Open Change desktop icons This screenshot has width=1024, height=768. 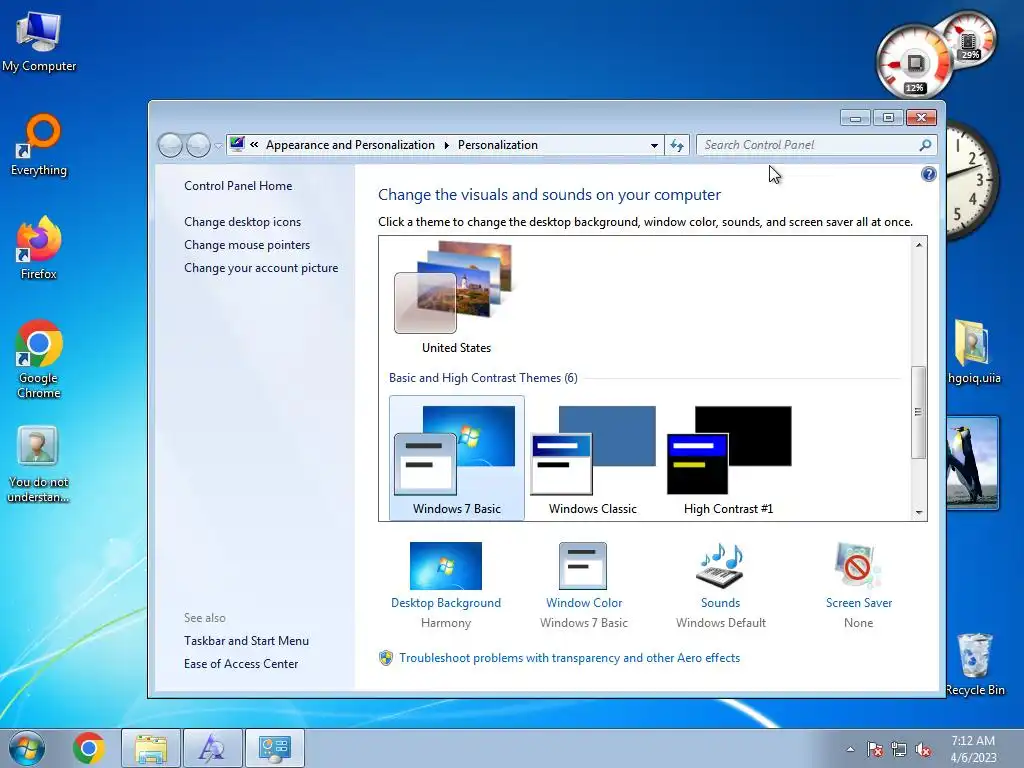[242, 221]
